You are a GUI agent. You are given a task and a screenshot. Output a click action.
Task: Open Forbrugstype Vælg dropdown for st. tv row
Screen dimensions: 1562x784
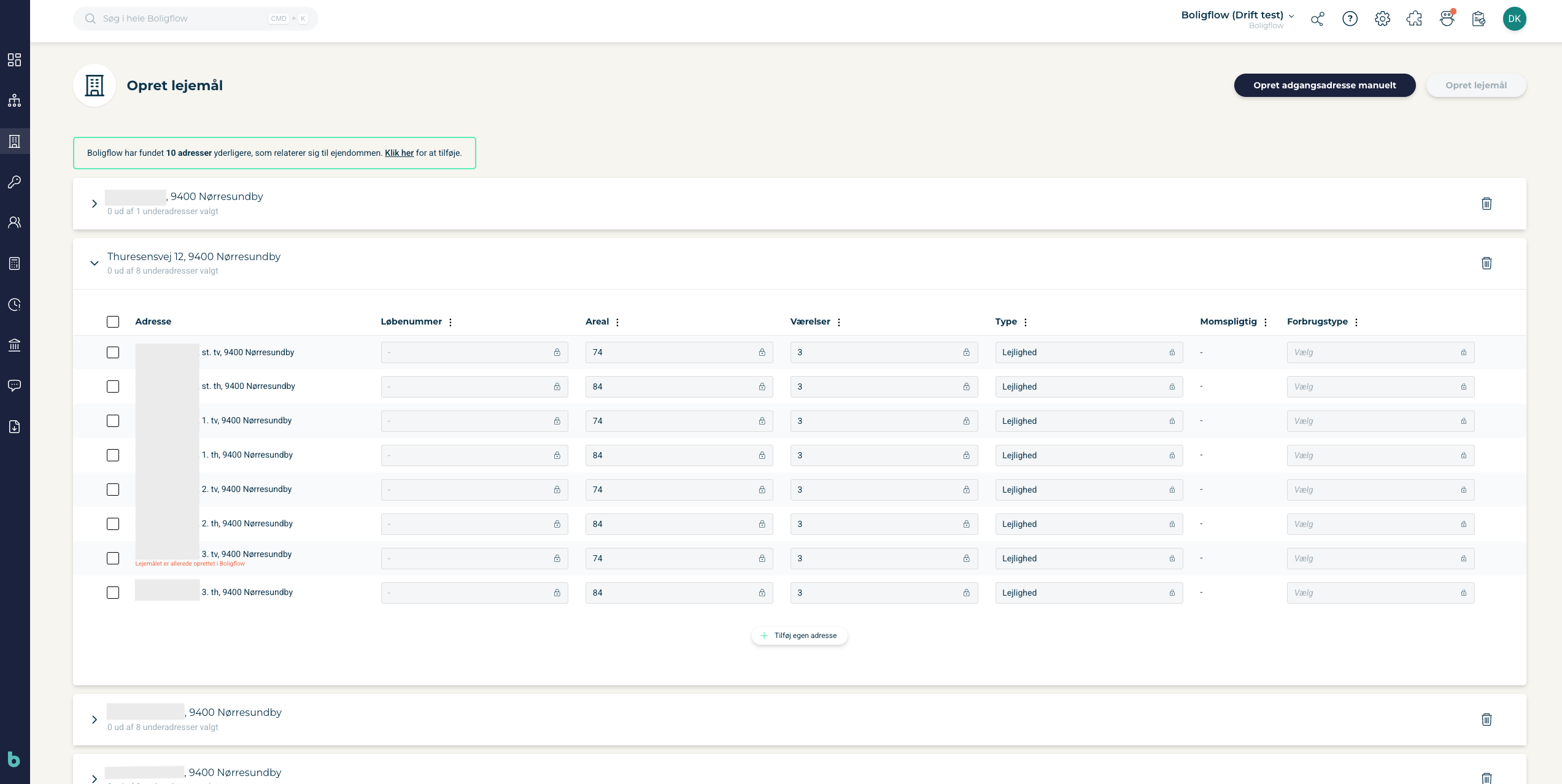[1380, 352]
